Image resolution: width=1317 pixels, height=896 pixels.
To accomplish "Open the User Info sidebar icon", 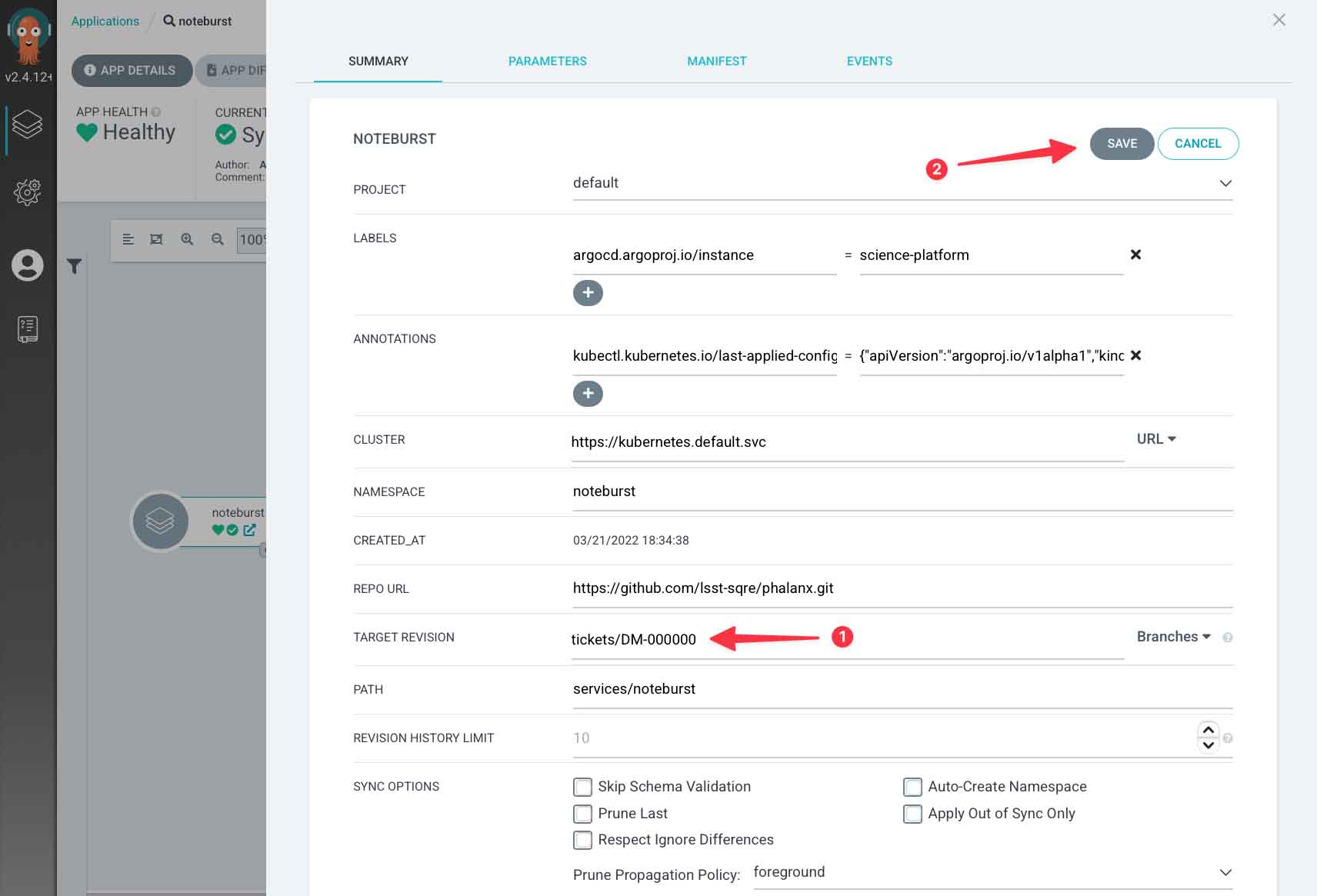I will (27, 265).
